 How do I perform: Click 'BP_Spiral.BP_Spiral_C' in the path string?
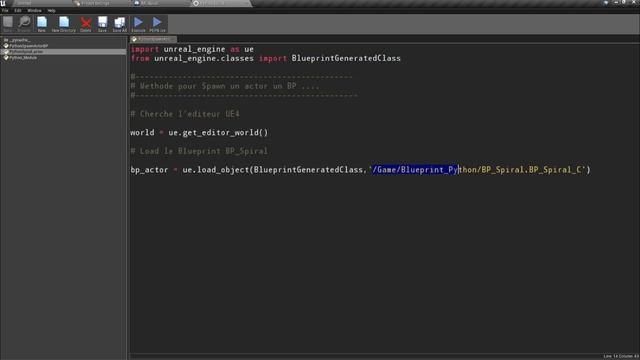pyautogui.click(x=531, y=170)
